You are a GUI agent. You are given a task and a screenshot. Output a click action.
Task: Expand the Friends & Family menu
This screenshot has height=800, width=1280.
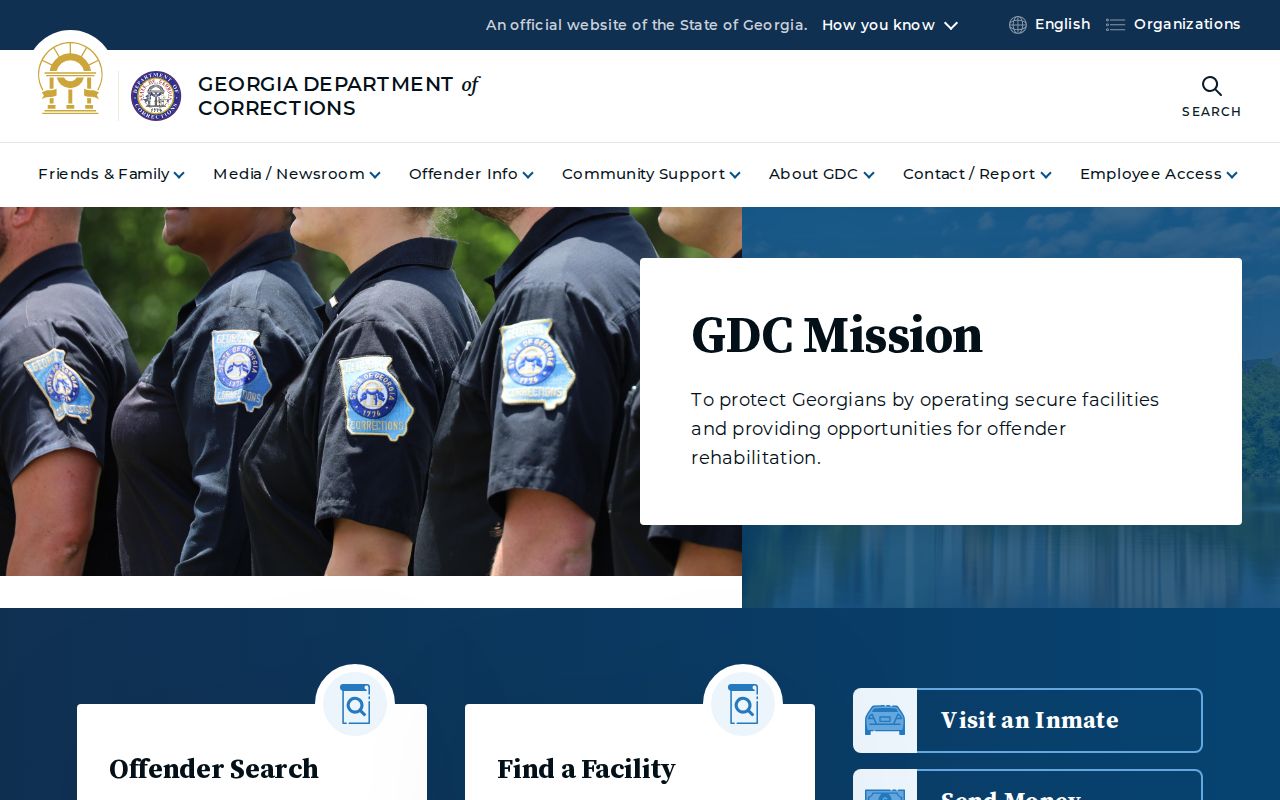111,174
